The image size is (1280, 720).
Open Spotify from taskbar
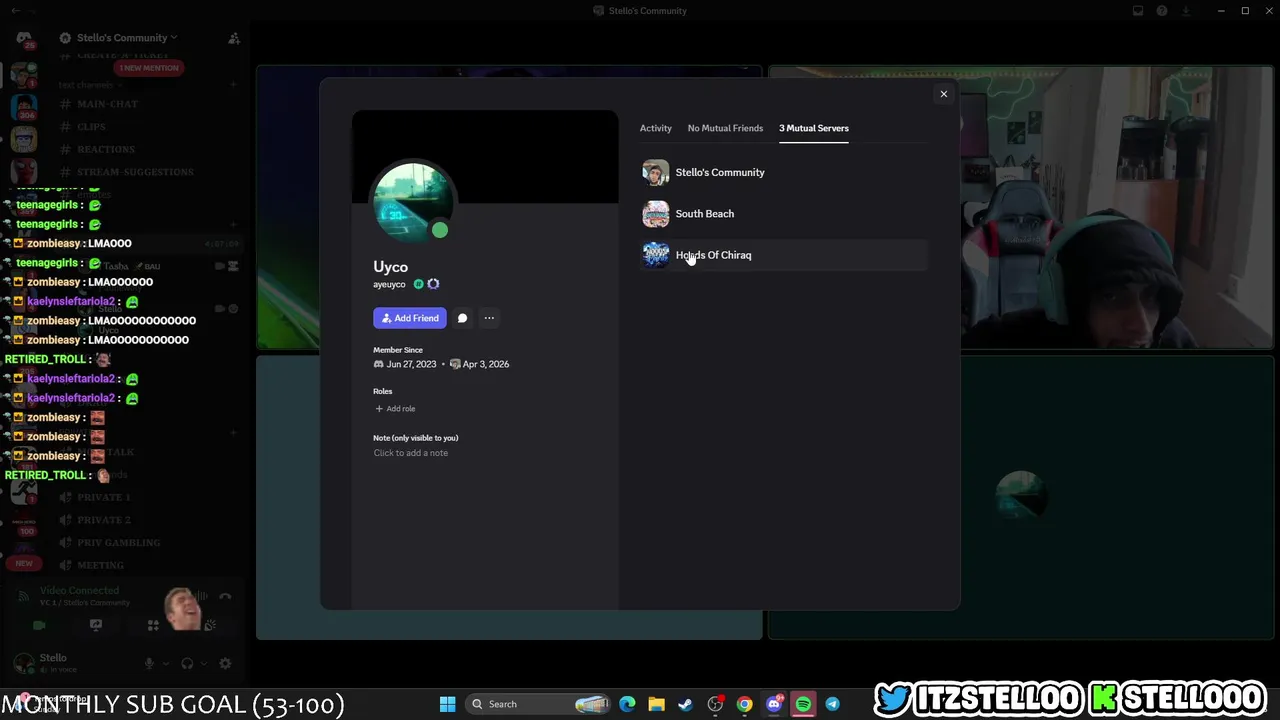click(803, 704)
